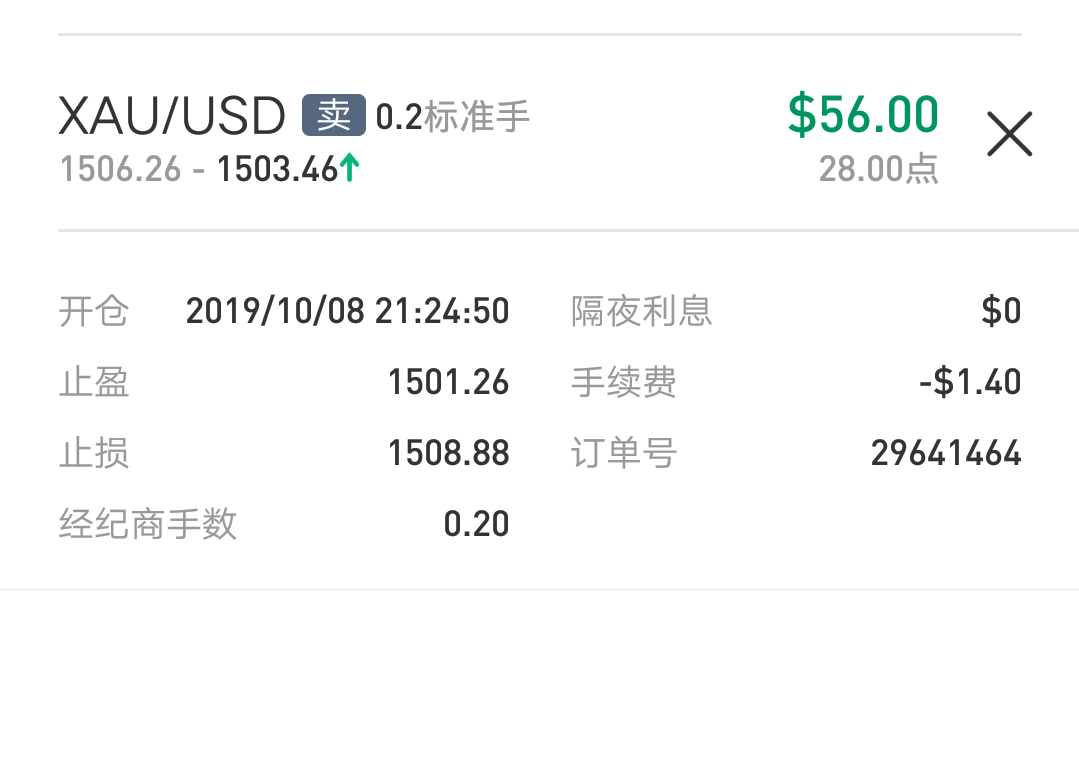Select the XAU/USD symbol title
Viewport: 1079px width, 767px height.
(171, 116)
